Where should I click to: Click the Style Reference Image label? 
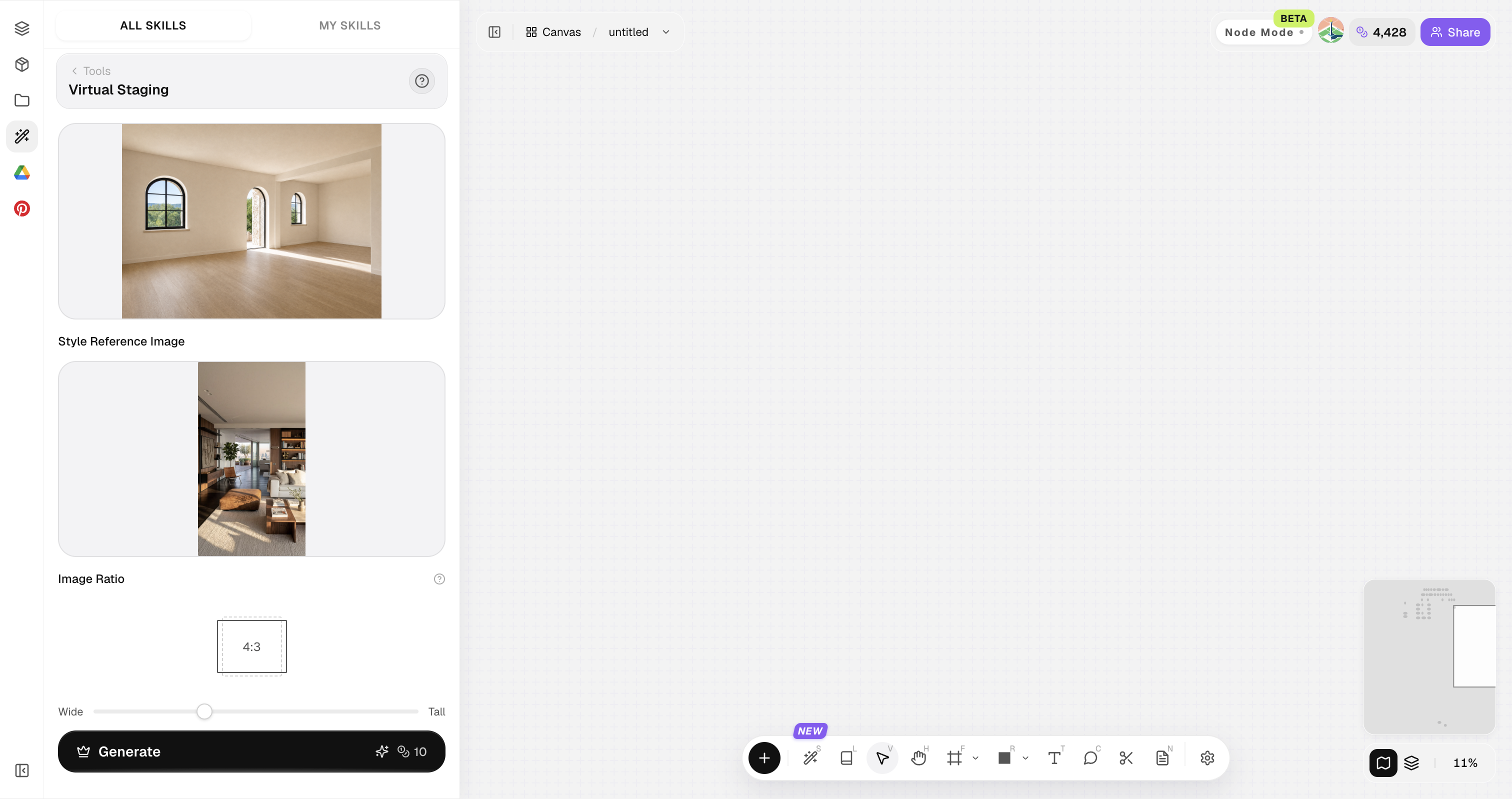pyautogui.click(x=121, y=341)
